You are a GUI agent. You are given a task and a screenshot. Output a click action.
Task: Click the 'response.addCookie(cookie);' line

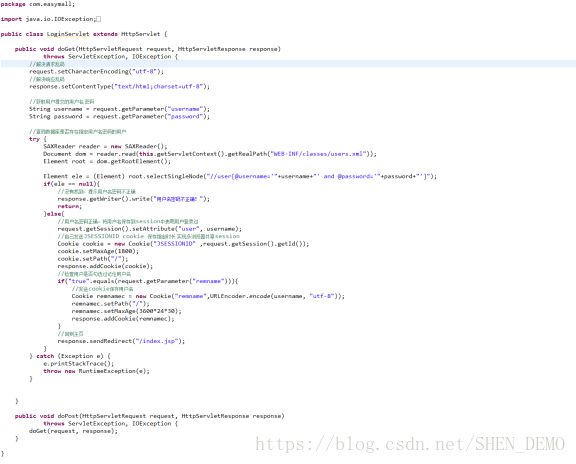(x=105, y=266)
